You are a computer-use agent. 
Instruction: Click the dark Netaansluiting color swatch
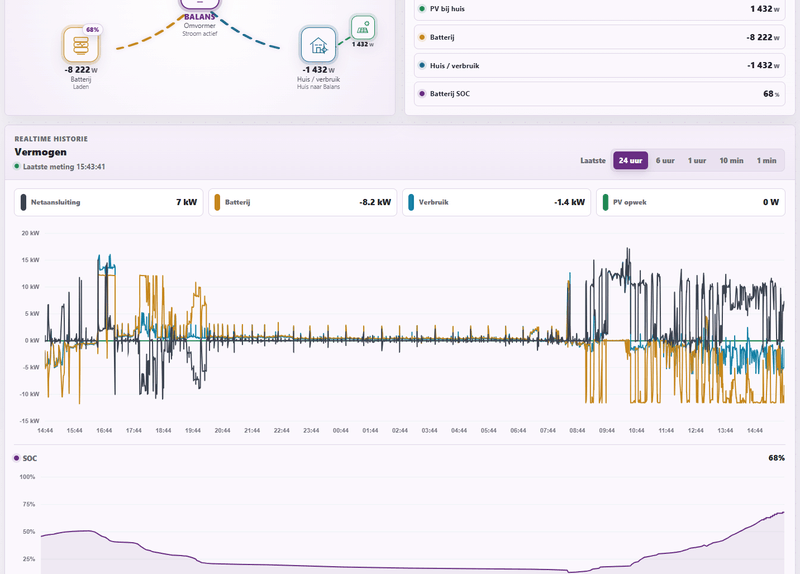tap(23, 202)
